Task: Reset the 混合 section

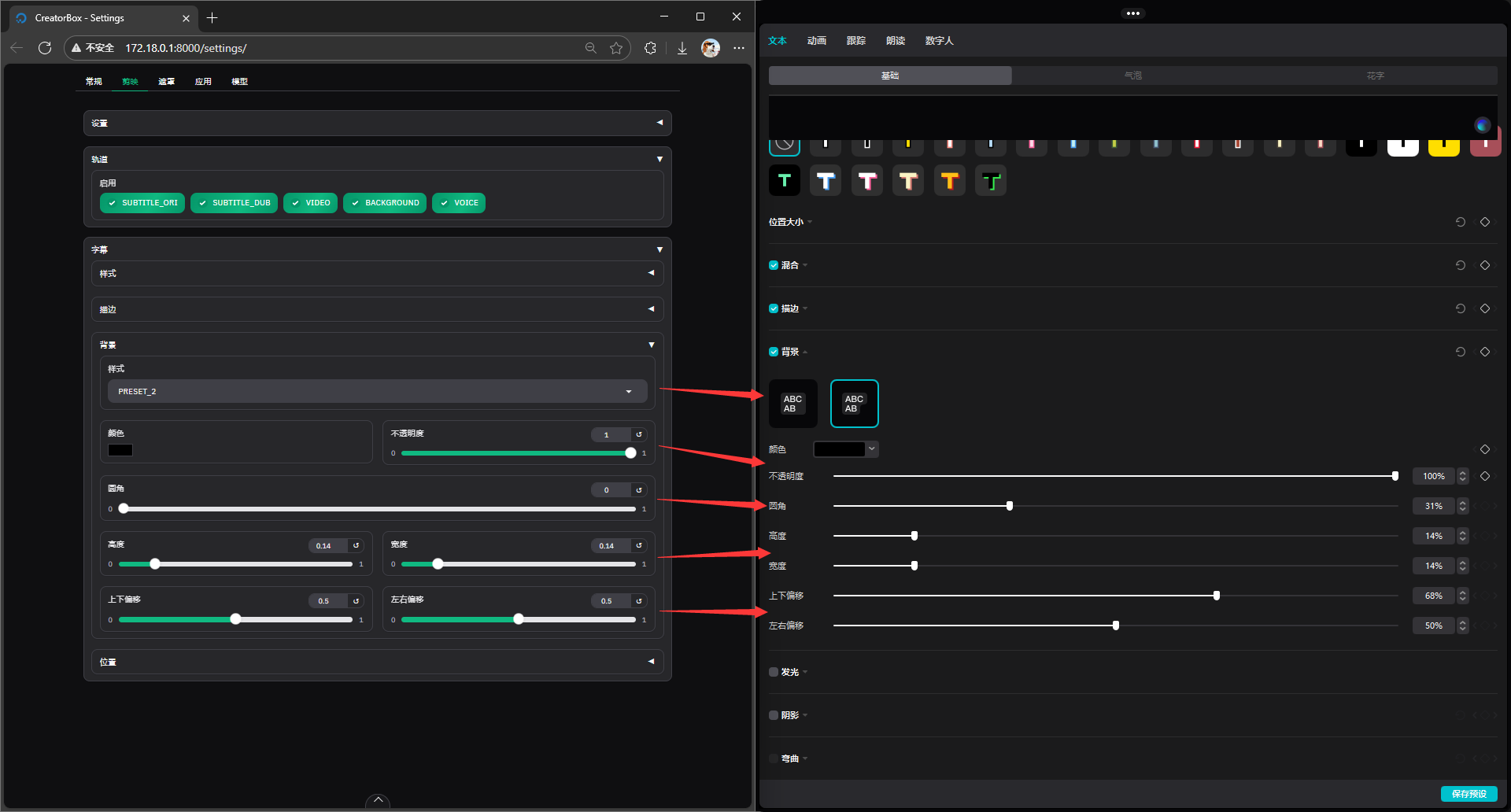Action: (1461, 265)
